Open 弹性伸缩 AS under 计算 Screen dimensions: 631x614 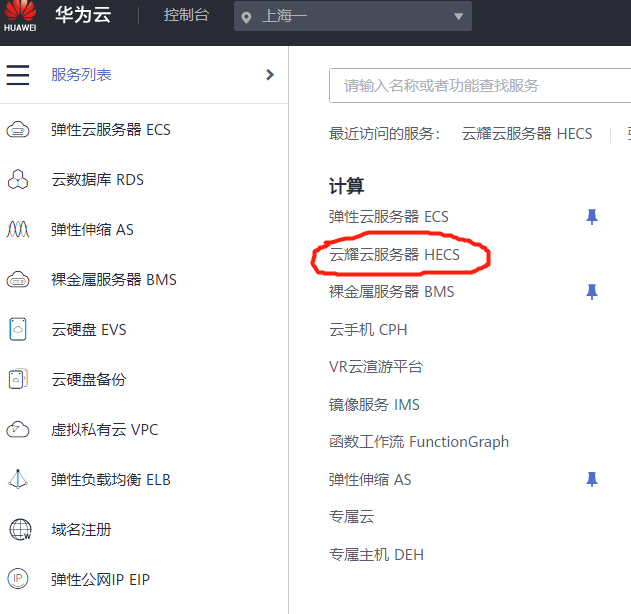370,479
